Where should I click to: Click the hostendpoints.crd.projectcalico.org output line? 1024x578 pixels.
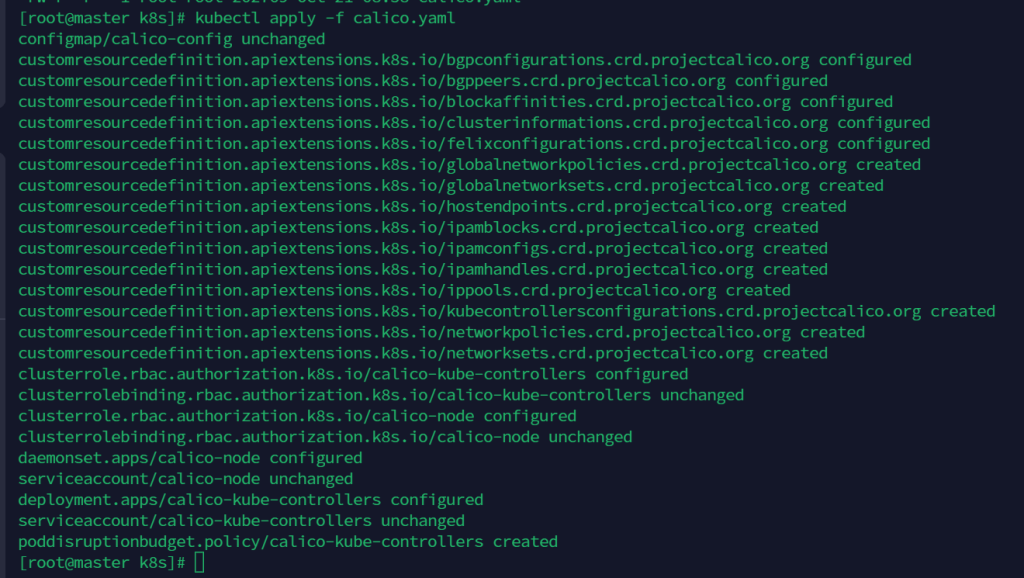[x=432, y=207]
